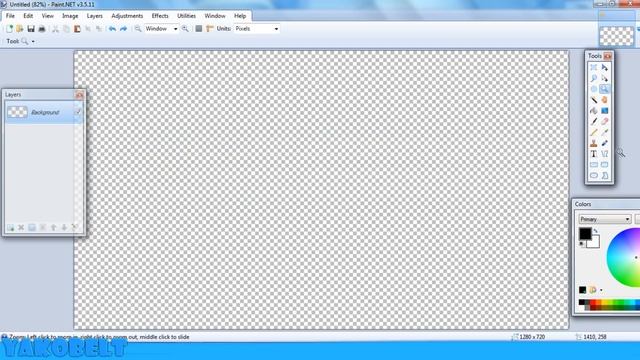Open the Image menu

(x=70, y=16)
